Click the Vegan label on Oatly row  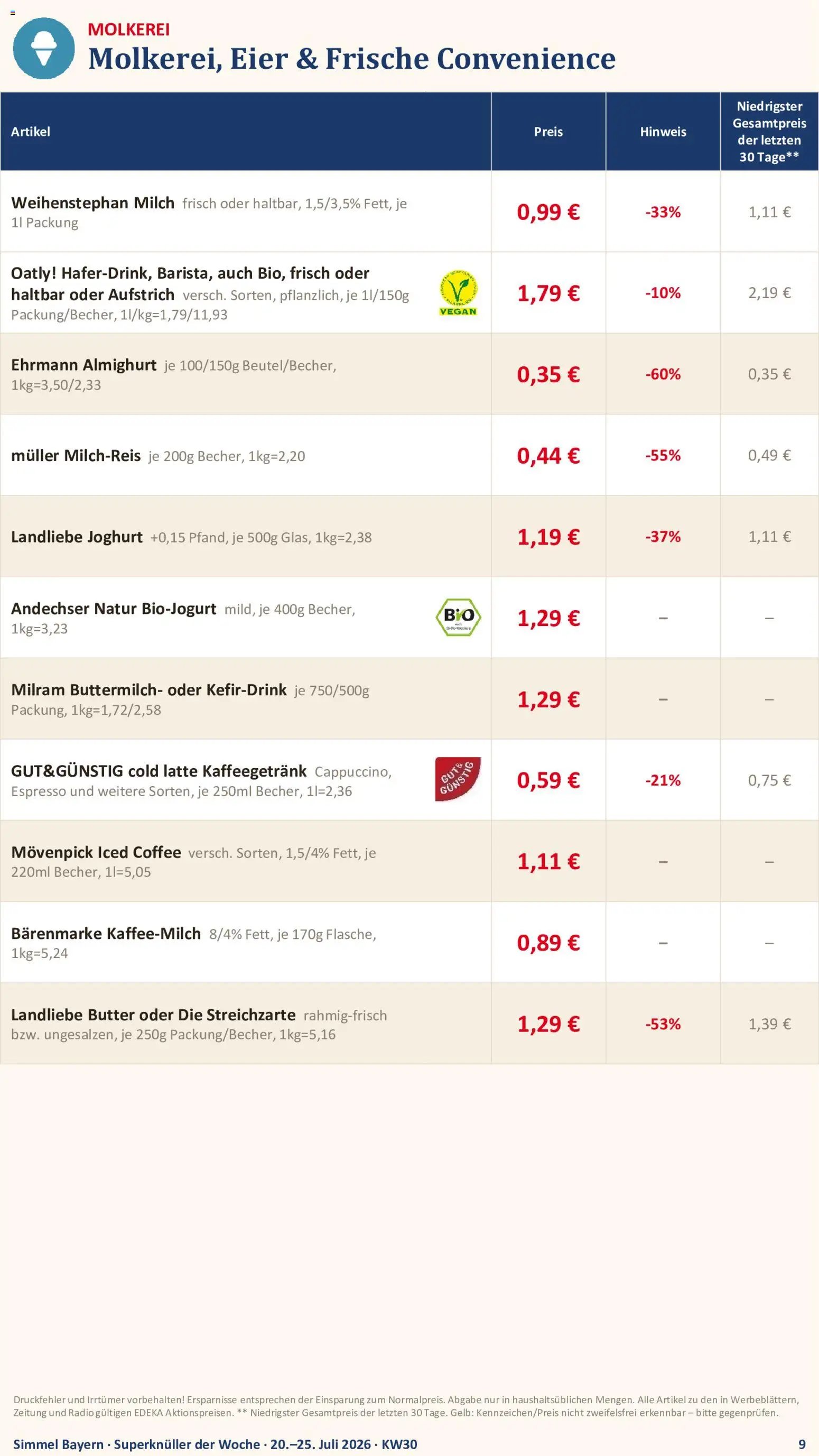tap(458, 292)
